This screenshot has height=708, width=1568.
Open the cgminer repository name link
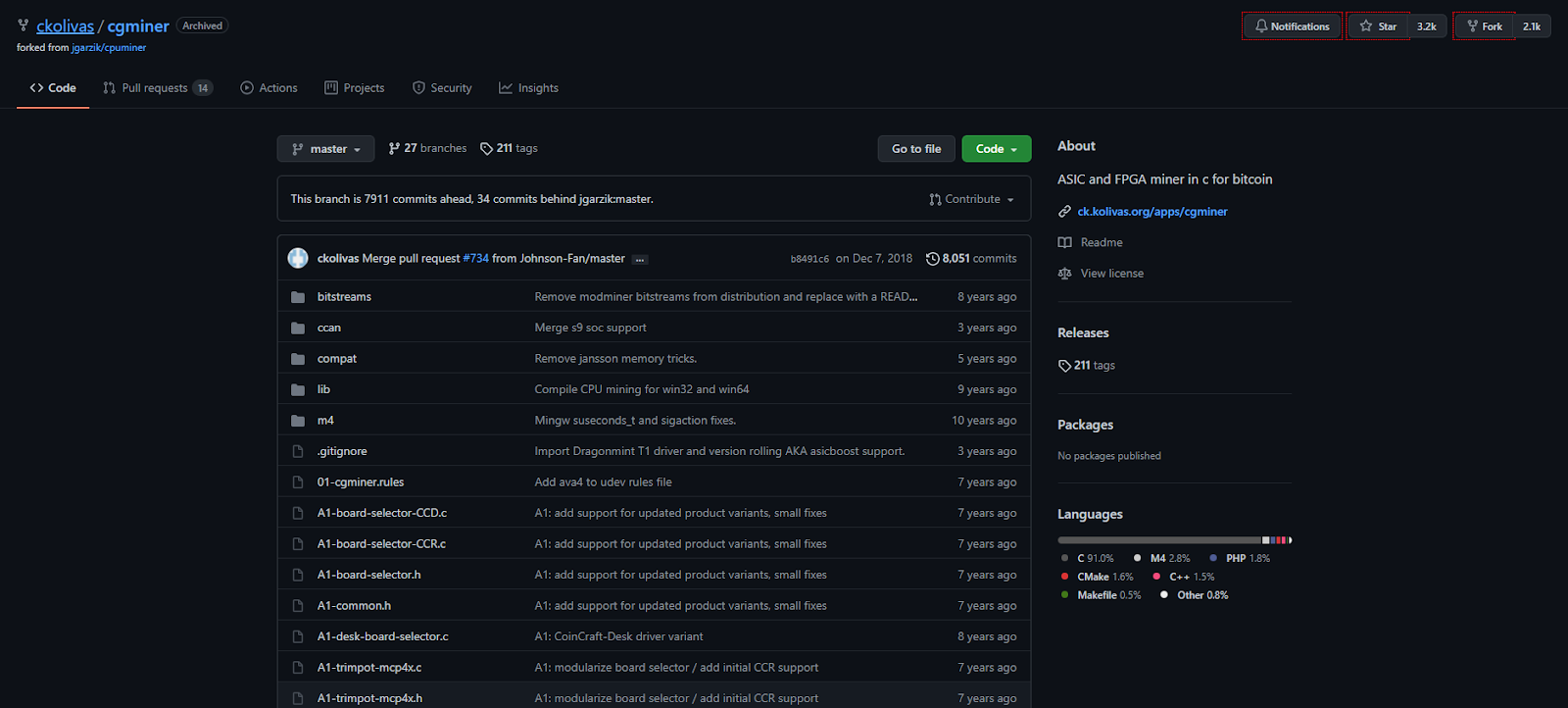[x=138, y=26]
